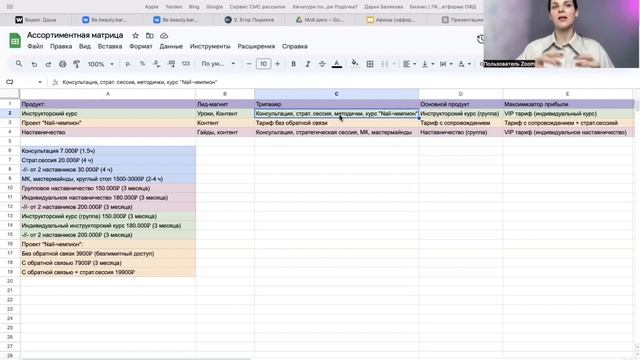Undo the last action
The height and width of the screenshot is (360, 640).
point(34,64)
